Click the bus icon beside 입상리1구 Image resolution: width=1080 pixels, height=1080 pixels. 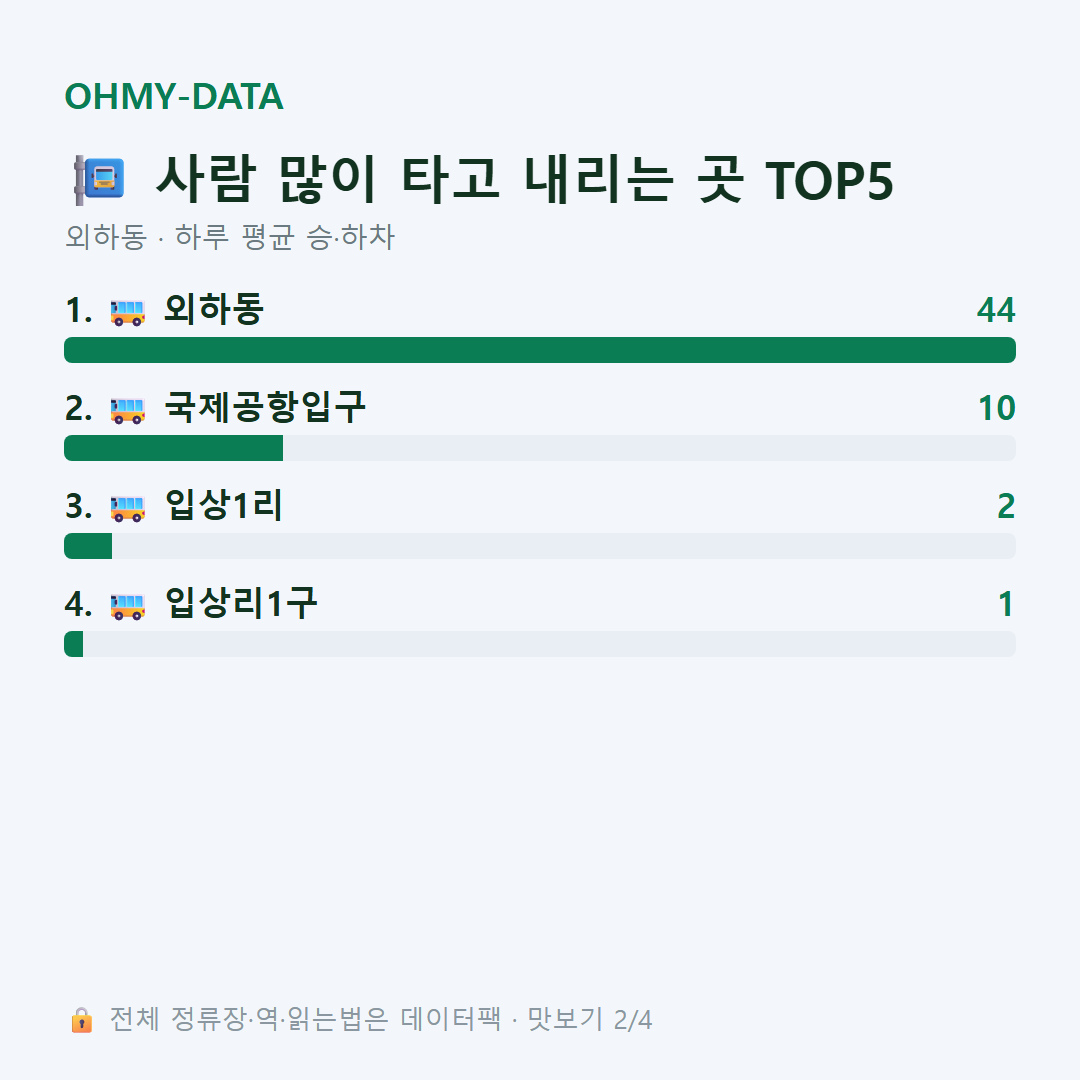[x=127, y=605]
